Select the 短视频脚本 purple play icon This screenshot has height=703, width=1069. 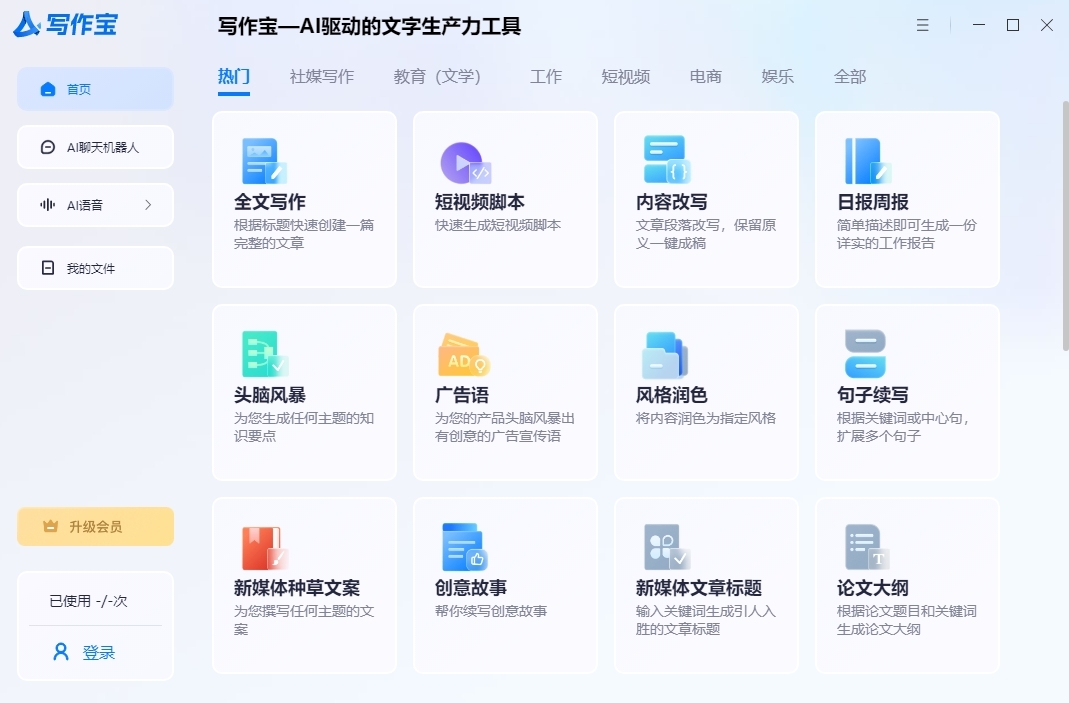point(463,160)
